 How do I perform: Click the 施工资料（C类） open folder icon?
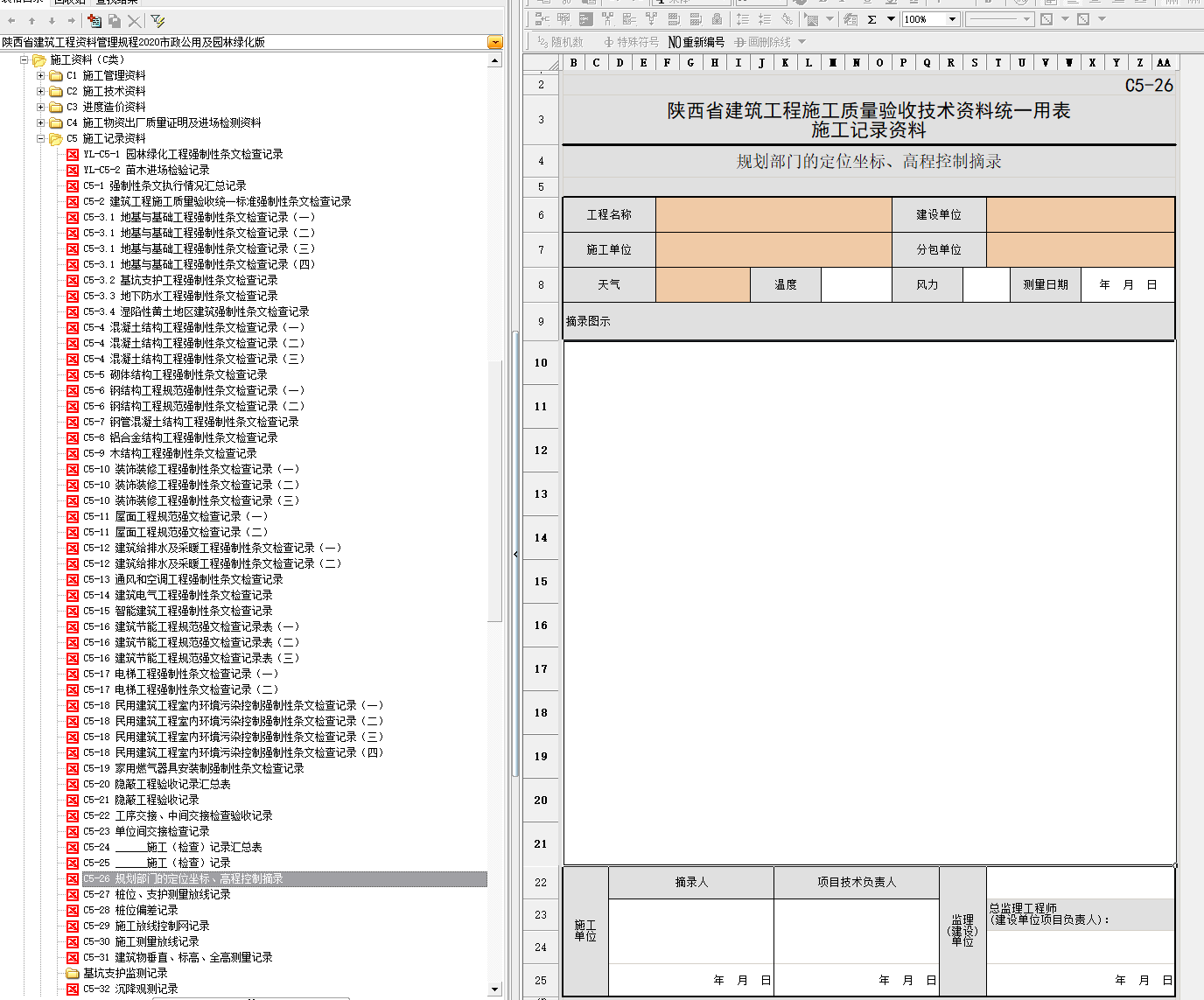(x=39, y=60)
